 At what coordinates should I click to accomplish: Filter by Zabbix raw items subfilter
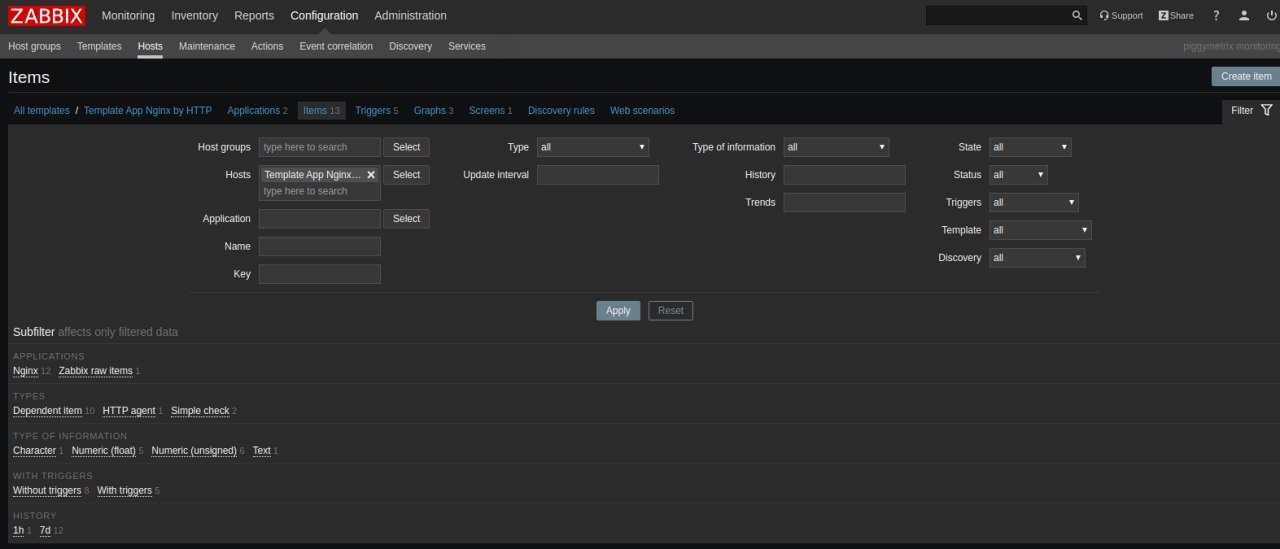pos(95,371)
